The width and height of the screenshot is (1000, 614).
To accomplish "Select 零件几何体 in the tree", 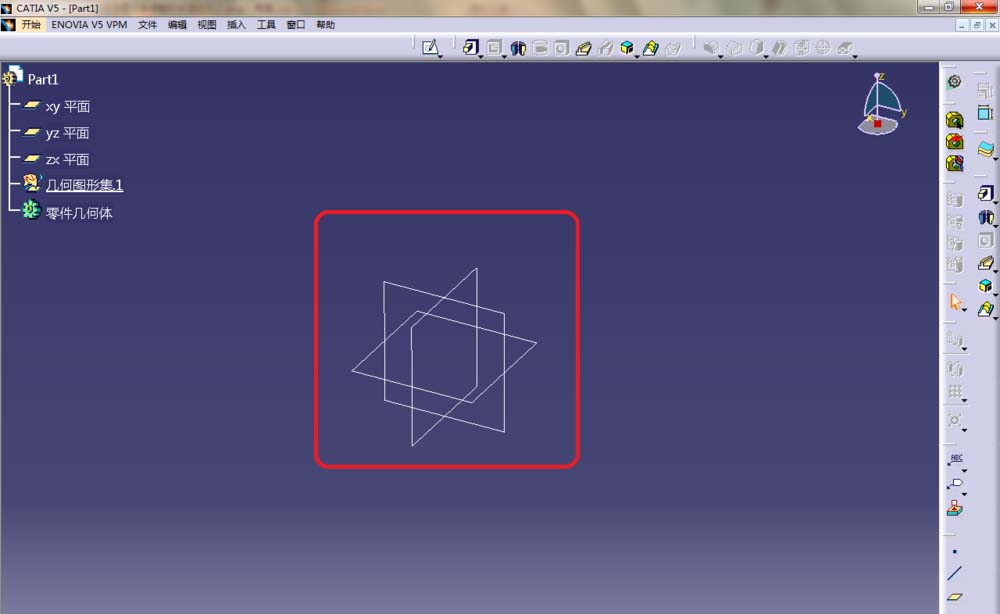I will coord(78,213).
